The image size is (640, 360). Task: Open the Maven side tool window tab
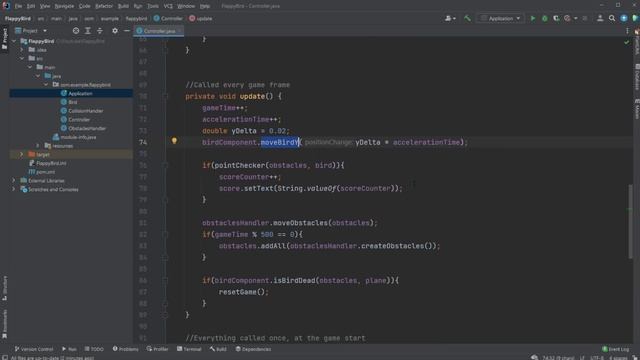point(637,109)
